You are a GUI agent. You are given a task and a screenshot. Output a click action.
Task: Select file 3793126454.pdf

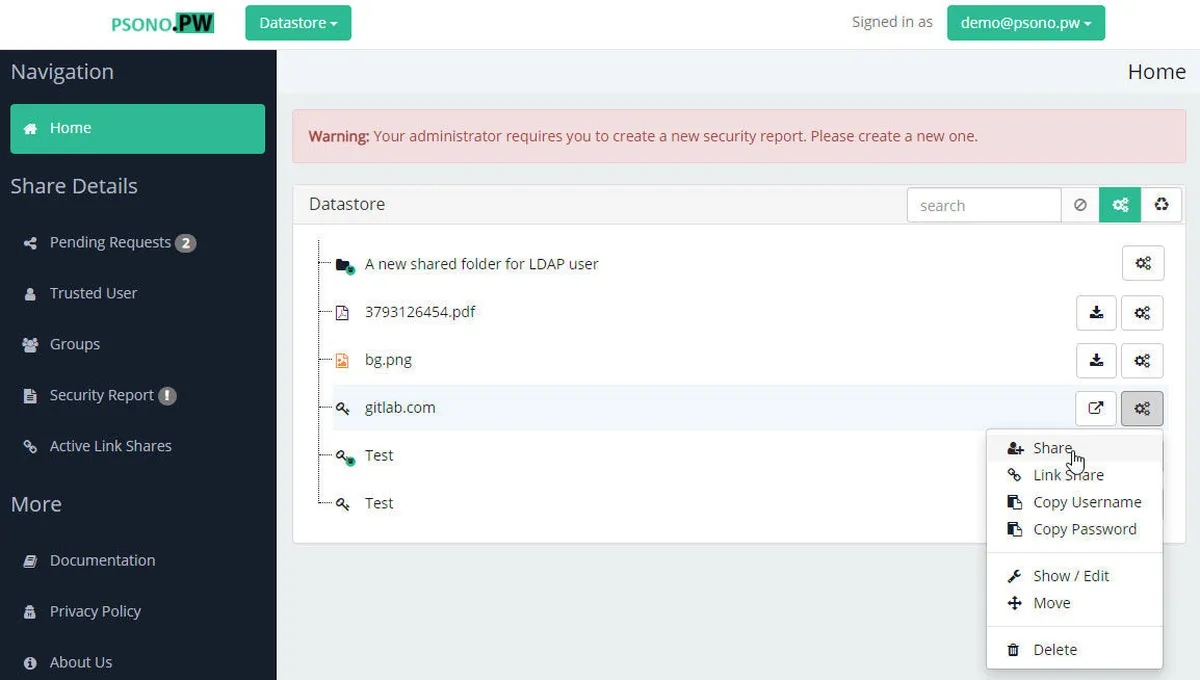pos(420,312)
